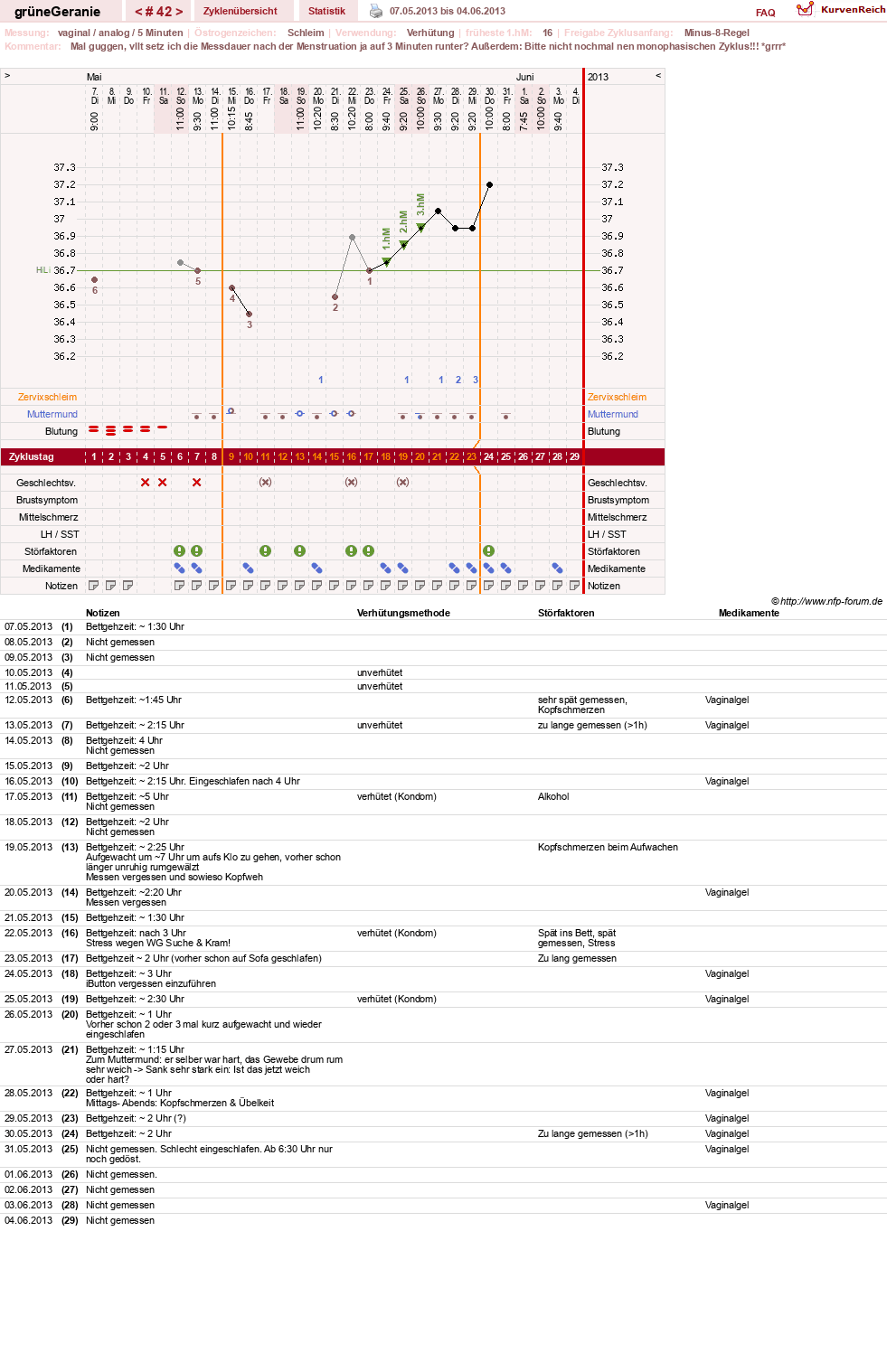Image resolution: width=887 pixels, height=1372 pixels.
Task: Click the blue Muttermund label on left
Action: pos(52,414)
